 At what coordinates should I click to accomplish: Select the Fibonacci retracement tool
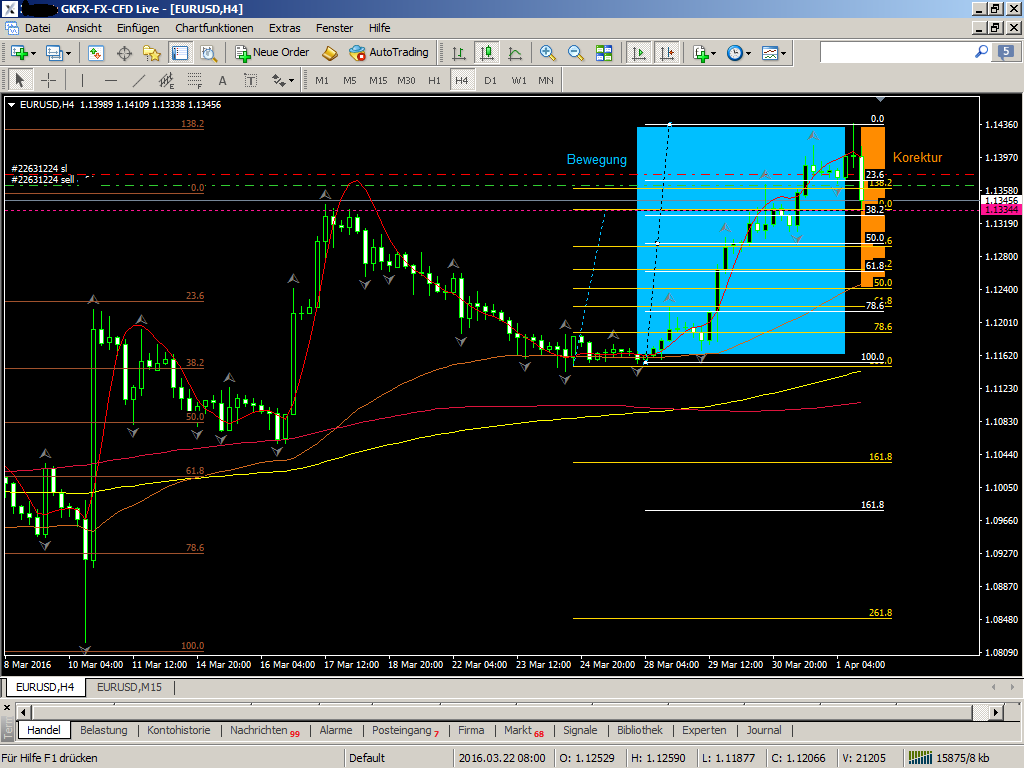pyautogui.click(x=194, y=79)
